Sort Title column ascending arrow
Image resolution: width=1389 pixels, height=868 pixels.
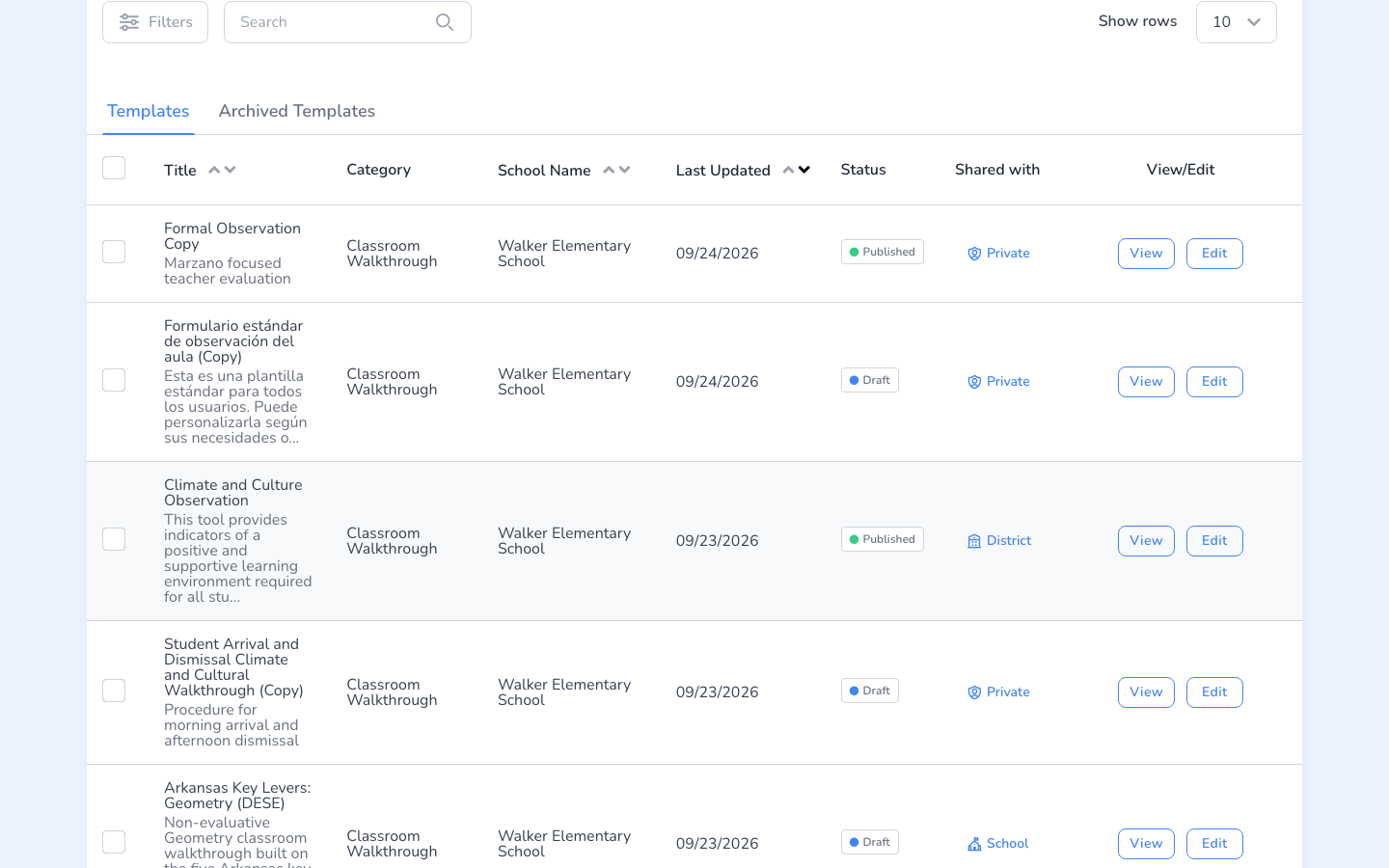coord(214,170)
